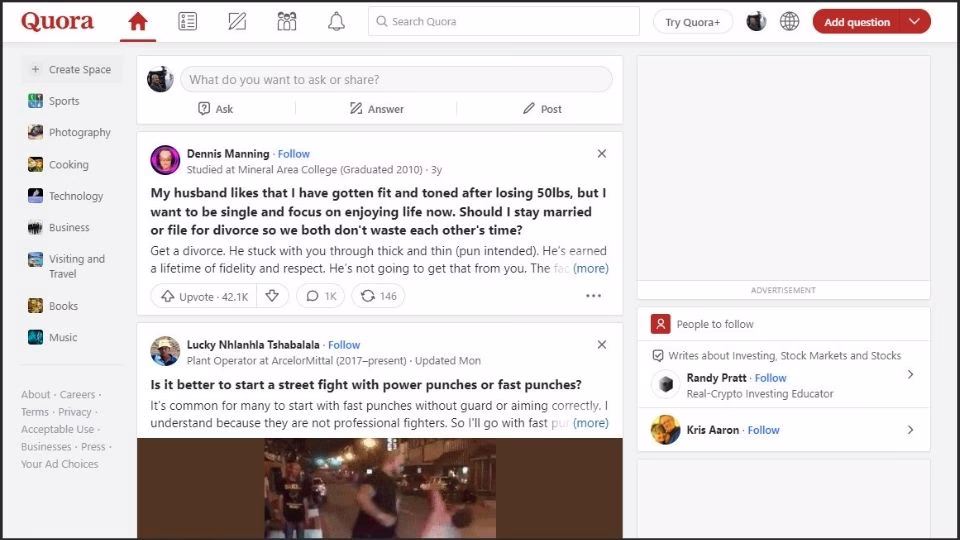Open the Music space
Viewport: 960px width, 540px height.
(x=53, y=337)
